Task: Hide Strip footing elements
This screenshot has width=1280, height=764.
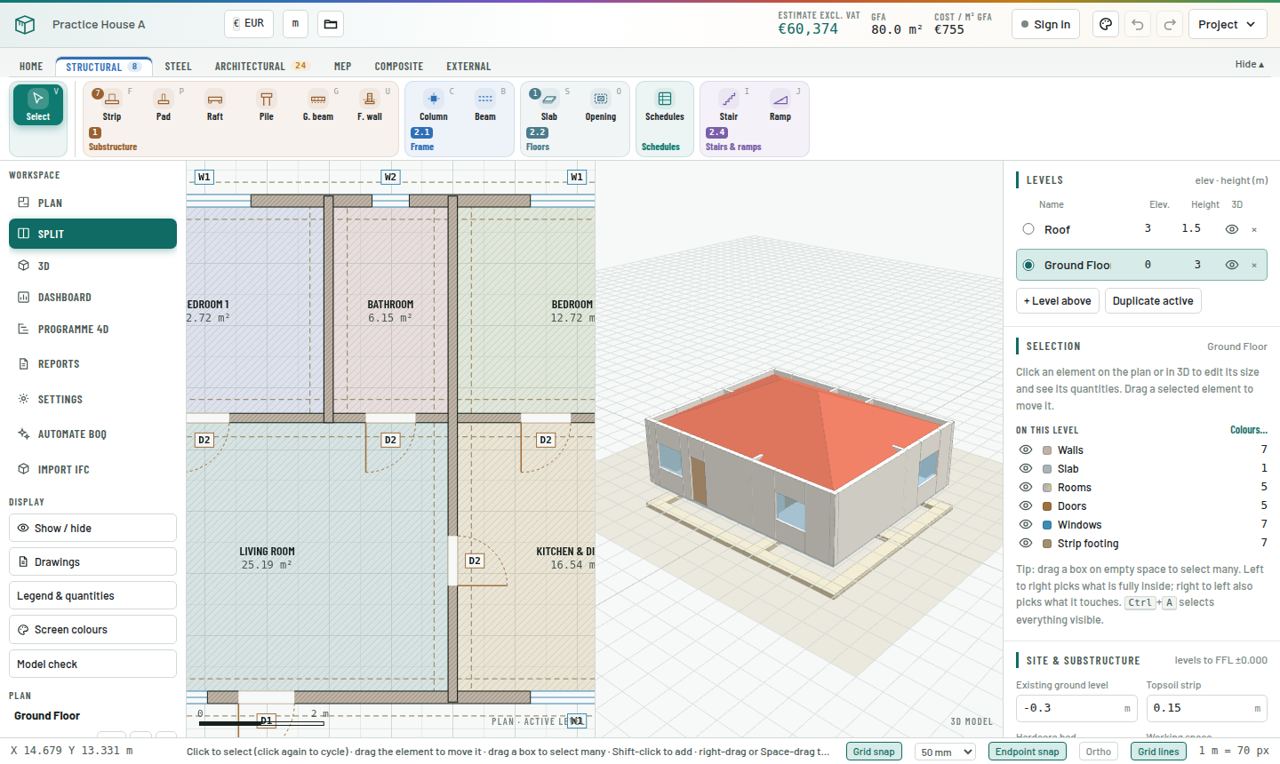Action: (1025, 543)
